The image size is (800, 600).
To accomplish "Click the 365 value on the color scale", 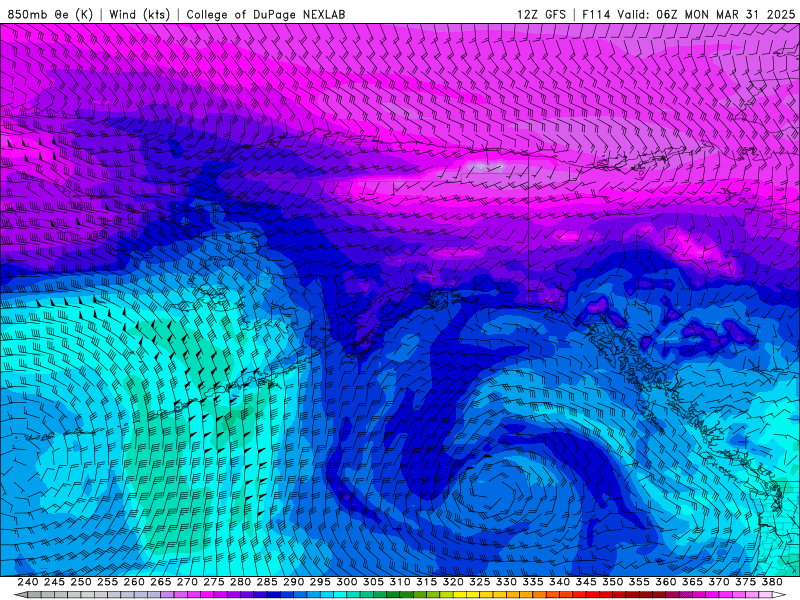I will pos(692,582).
